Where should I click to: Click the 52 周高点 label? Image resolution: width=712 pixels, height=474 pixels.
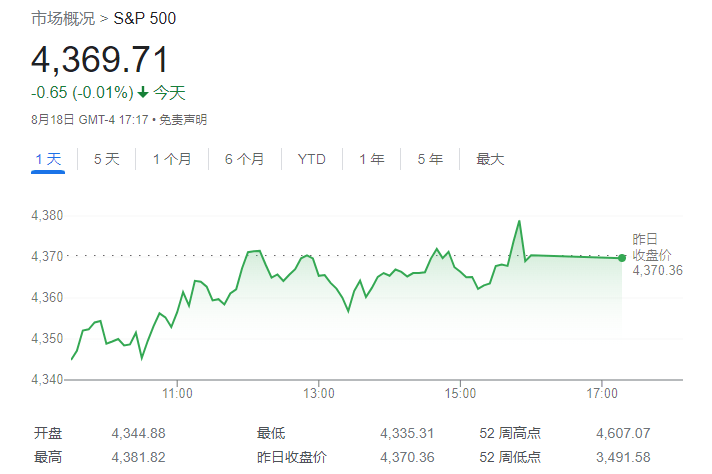tap(510, 433)
